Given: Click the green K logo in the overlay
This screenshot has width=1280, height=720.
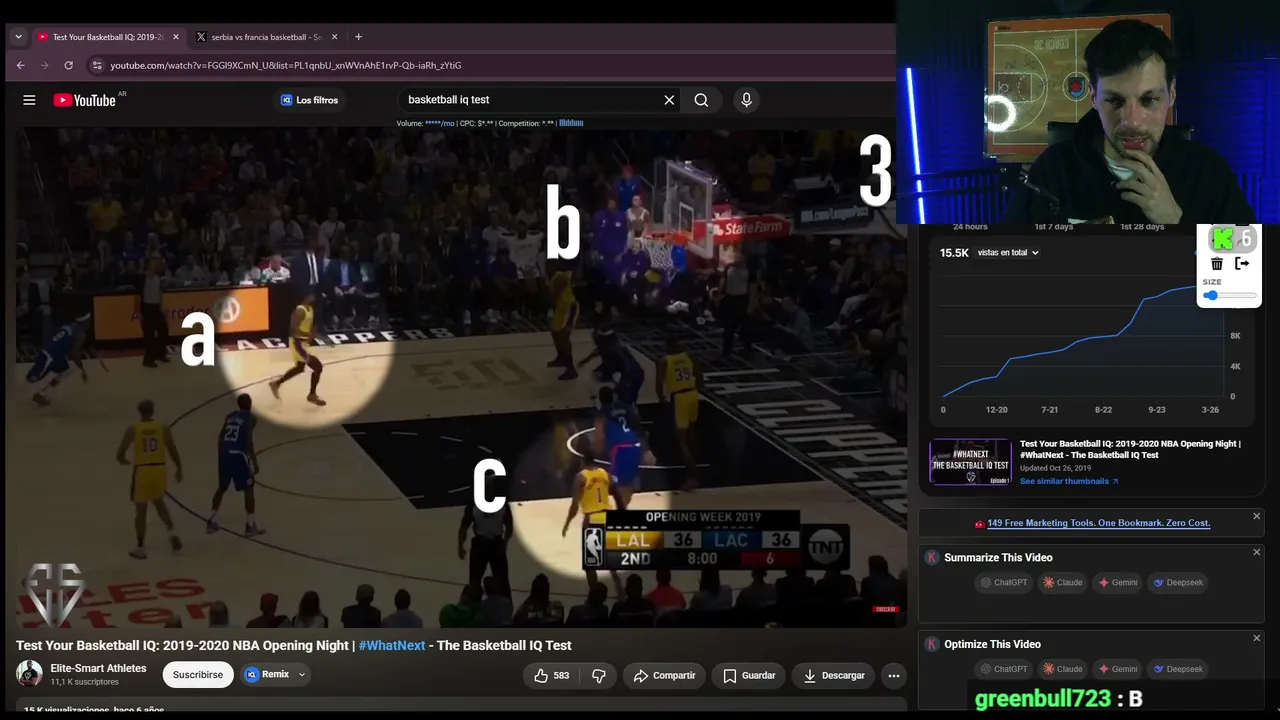Looking at the screenshot, I should [1222, 239].
